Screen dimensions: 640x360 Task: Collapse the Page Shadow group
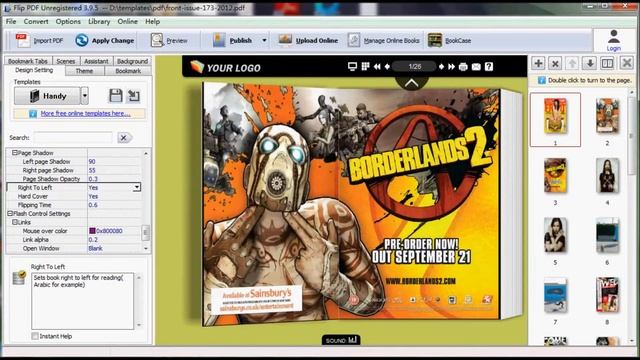coord(14,153)
